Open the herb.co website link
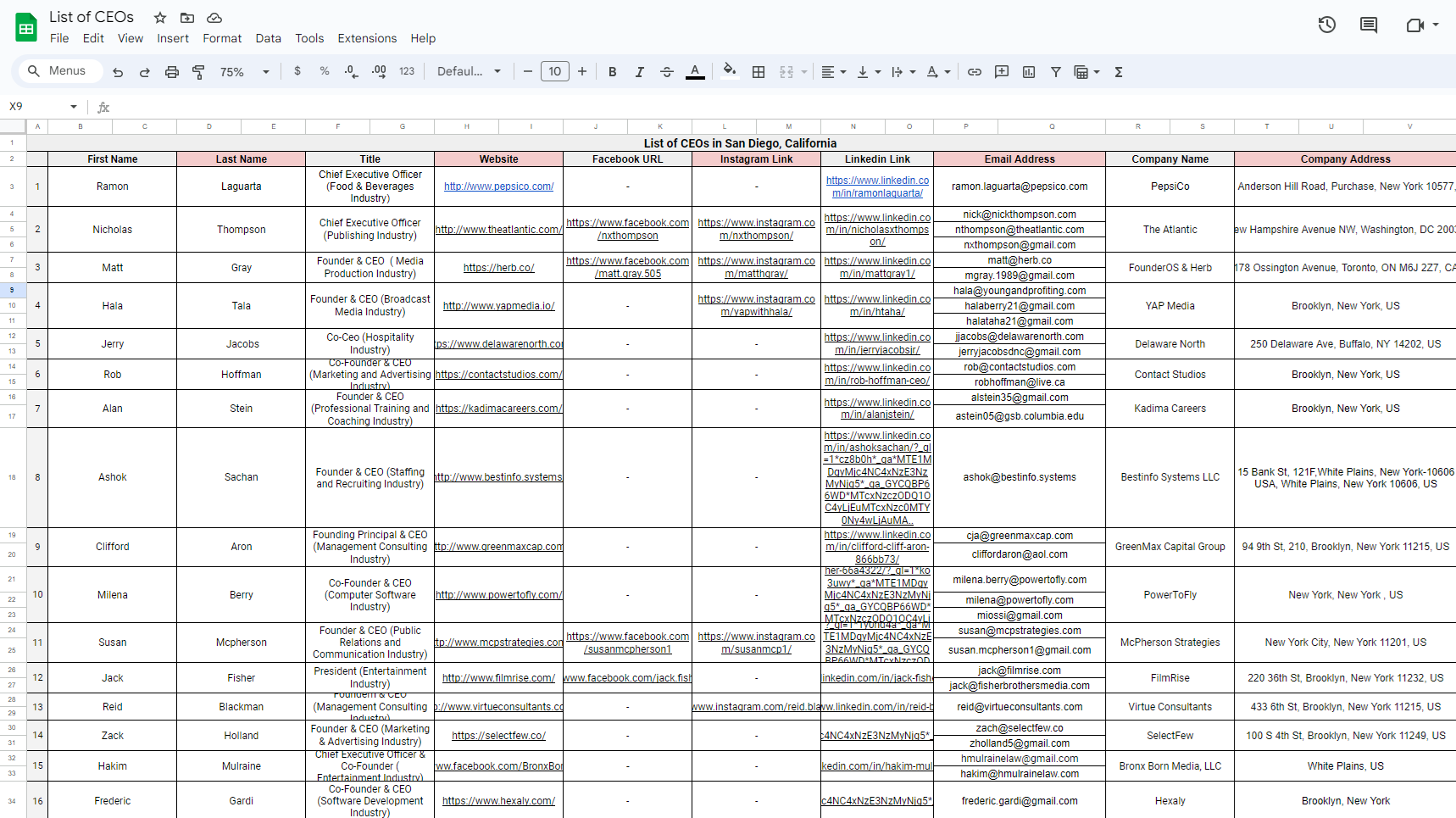This screenshot has width=1456, height=818. click(499, 268)
